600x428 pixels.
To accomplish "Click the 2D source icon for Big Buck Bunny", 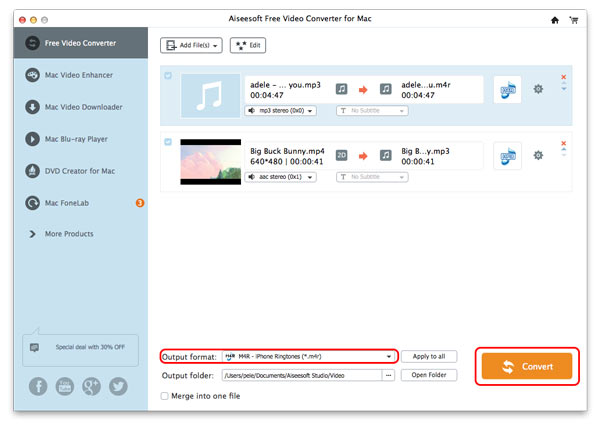I will coord(341,155).
